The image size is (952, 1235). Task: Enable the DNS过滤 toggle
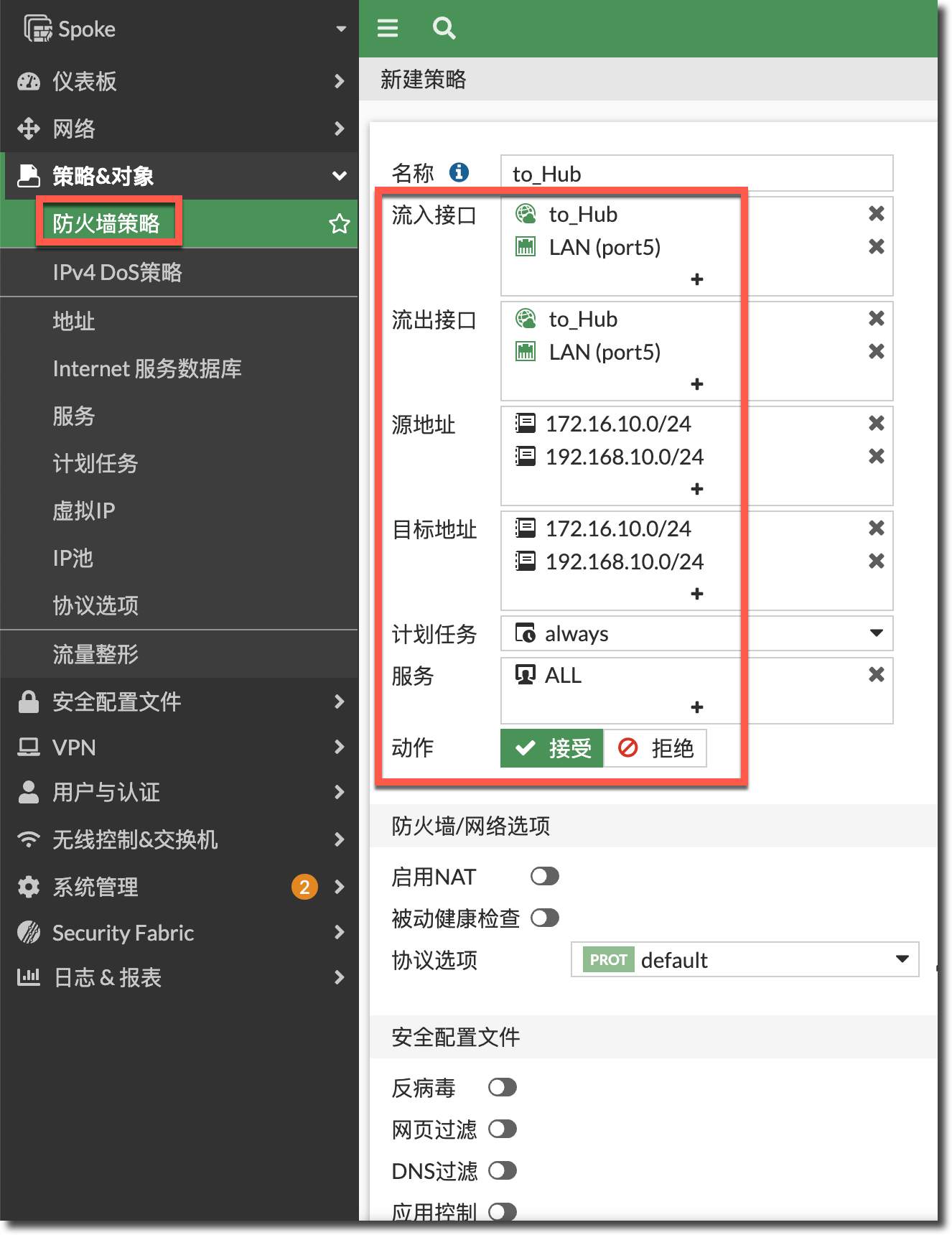click(x=503, y=1171)
